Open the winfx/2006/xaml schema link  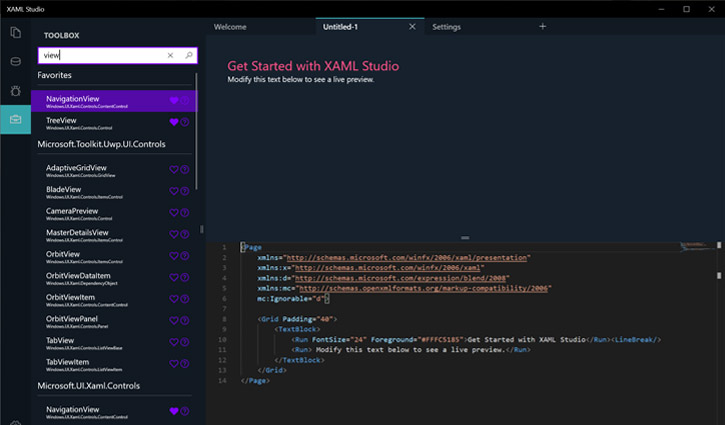click(x=387, y=268)
